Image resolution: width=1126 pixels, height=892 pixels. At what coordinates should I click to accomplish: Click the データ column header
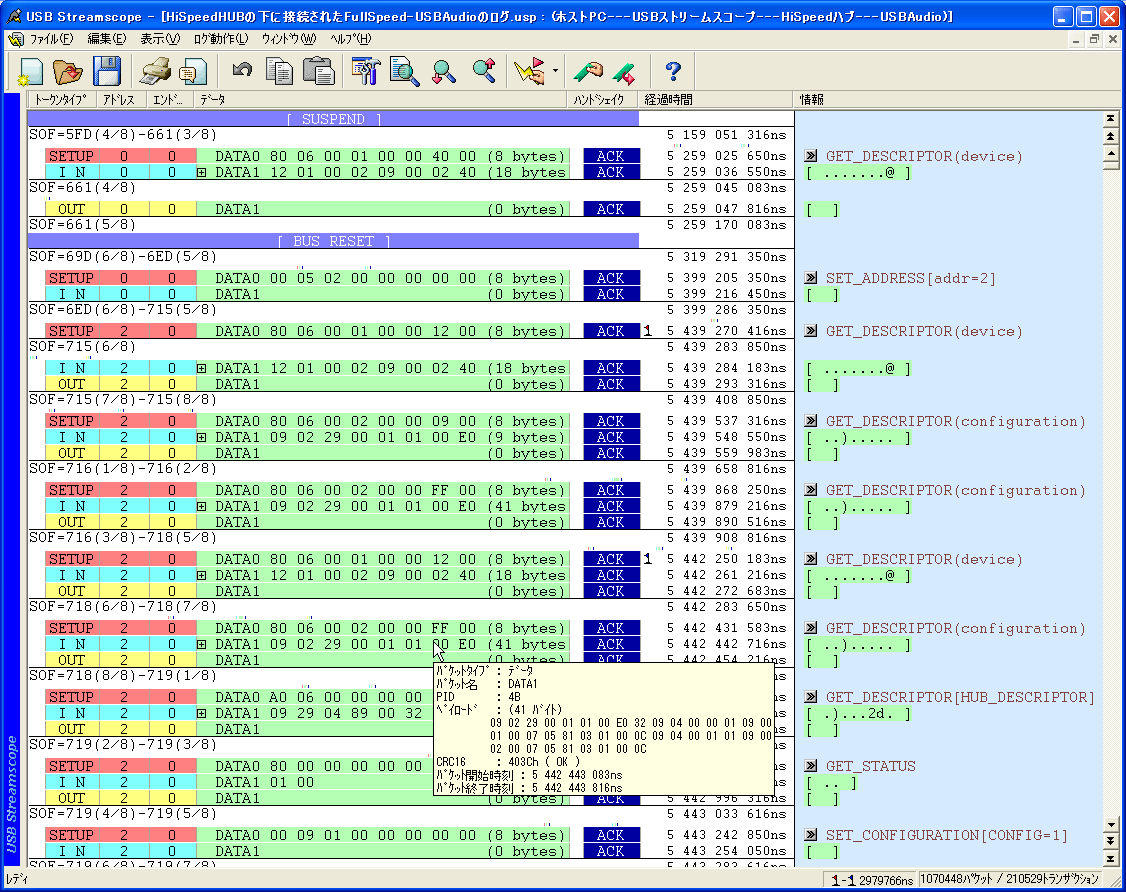[x=381, y=99]
